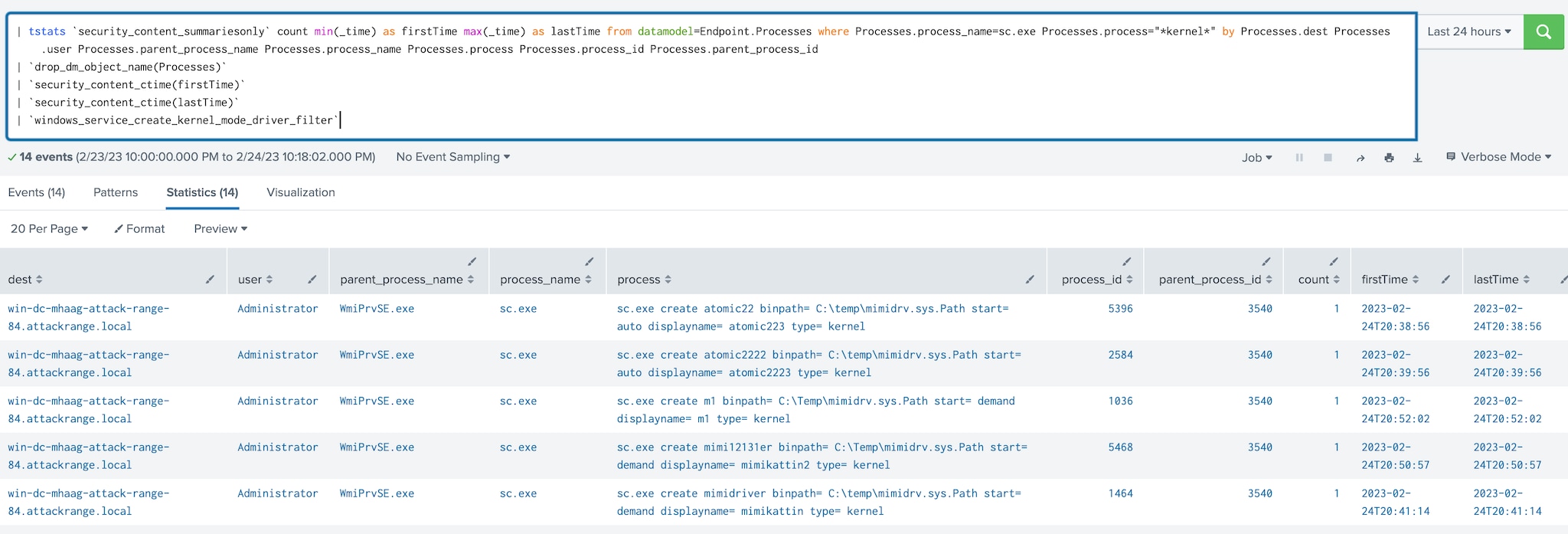Open the Job menu

1256,157
